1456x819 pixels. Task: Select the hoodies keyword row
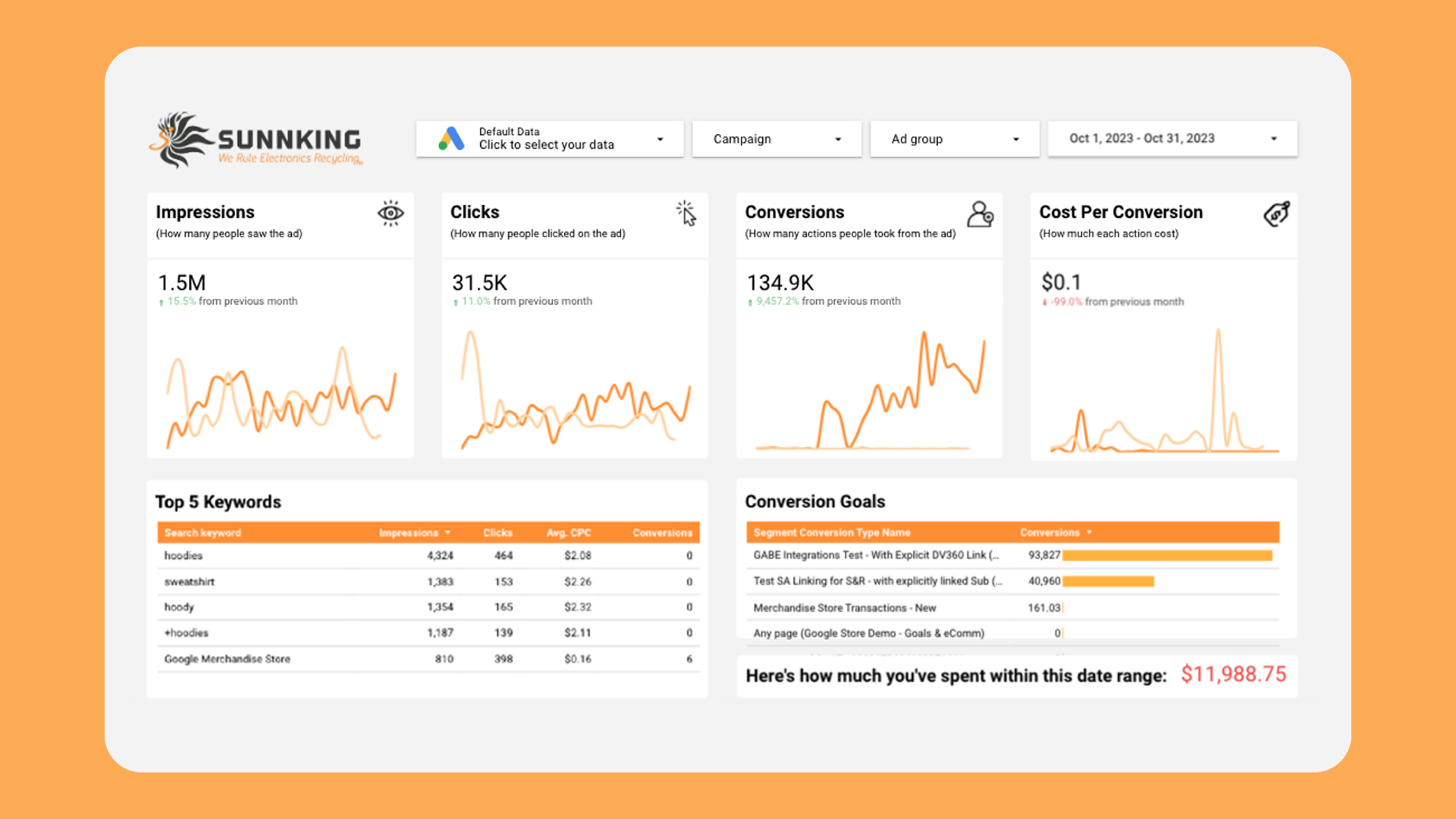(x=184, y=556)
